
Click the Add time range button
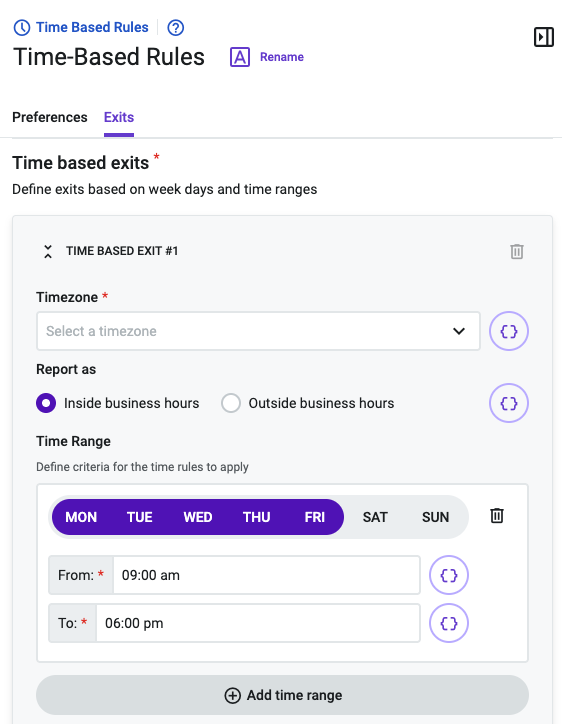(282, 695)
